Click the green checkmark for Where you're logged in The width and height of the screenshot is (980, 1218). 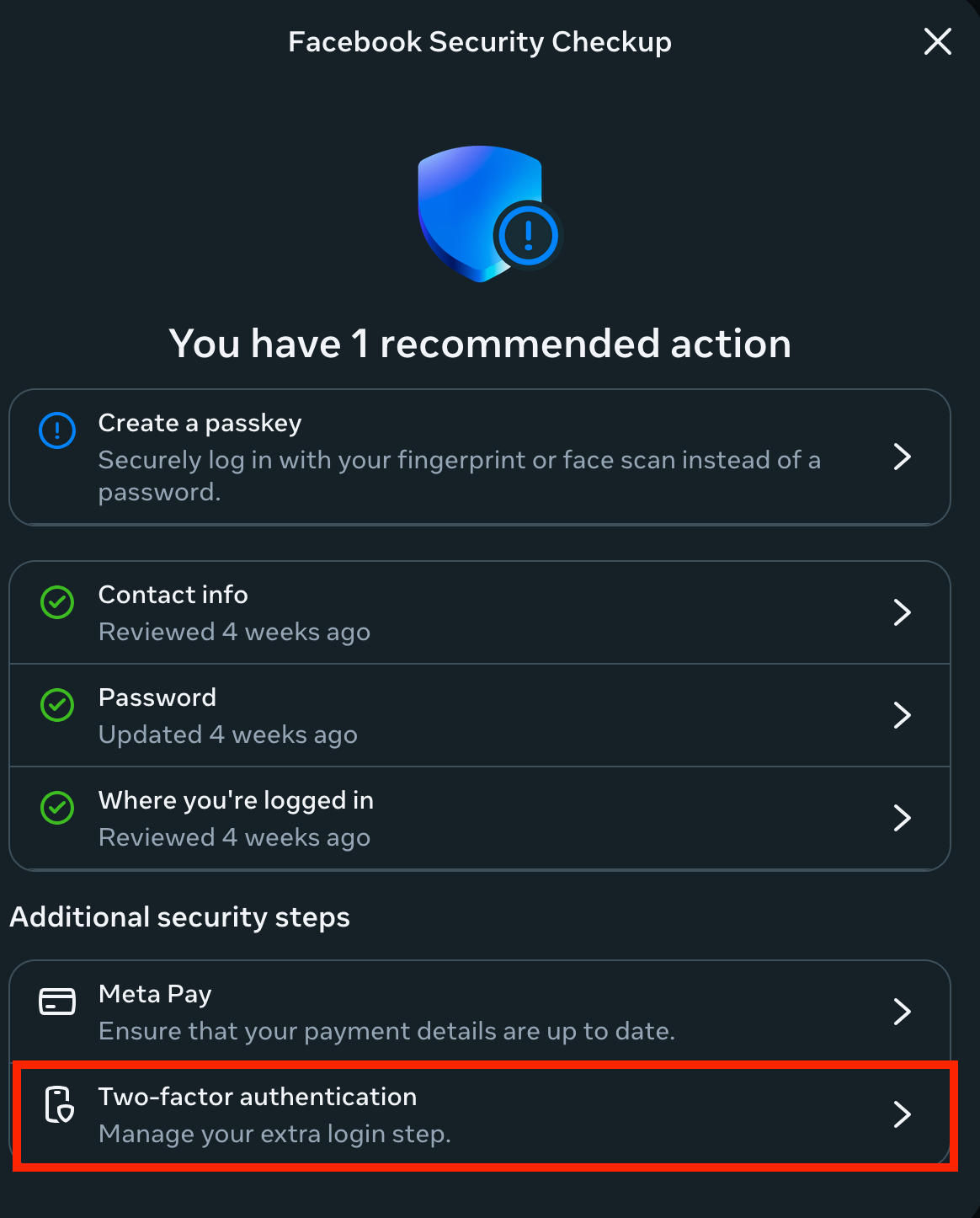[x=57, y=808]
